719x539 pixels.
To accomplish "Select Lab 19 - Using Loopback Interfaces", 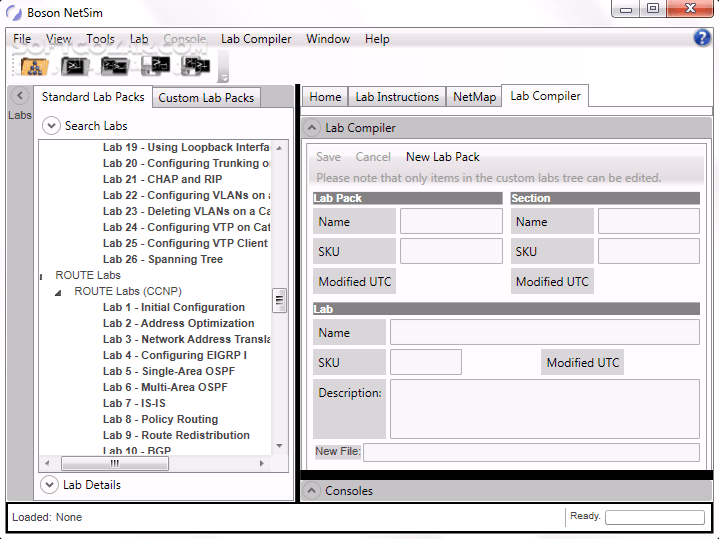I will (x=186, y=147).
